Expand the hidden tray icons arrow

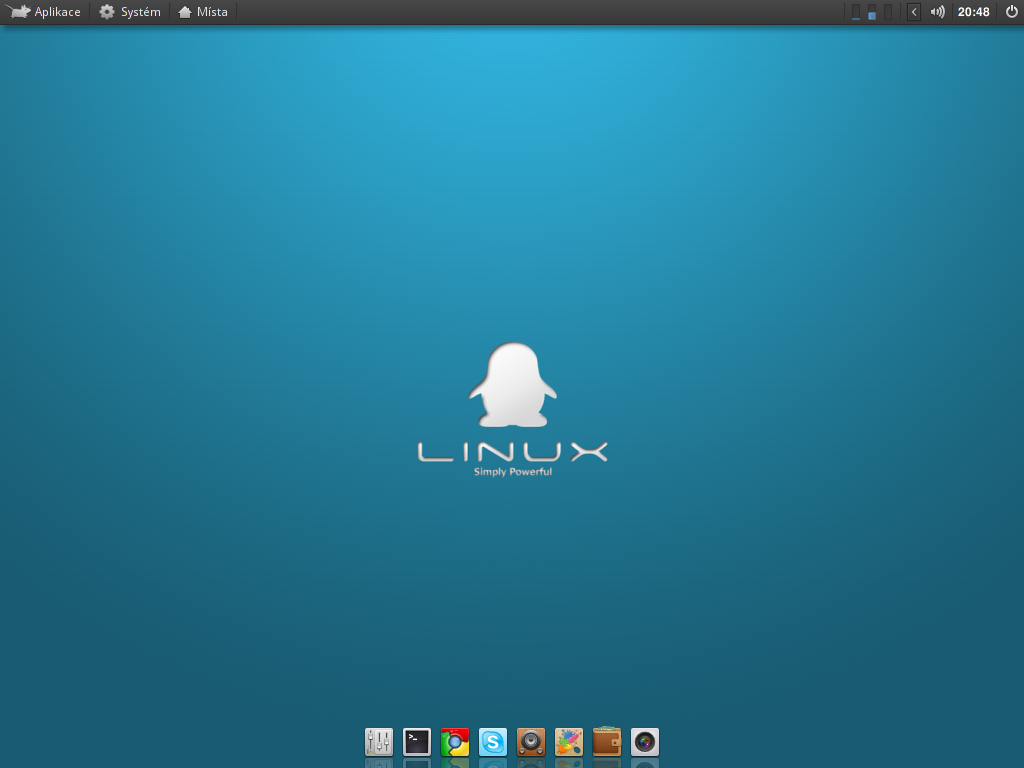[914, 12]
